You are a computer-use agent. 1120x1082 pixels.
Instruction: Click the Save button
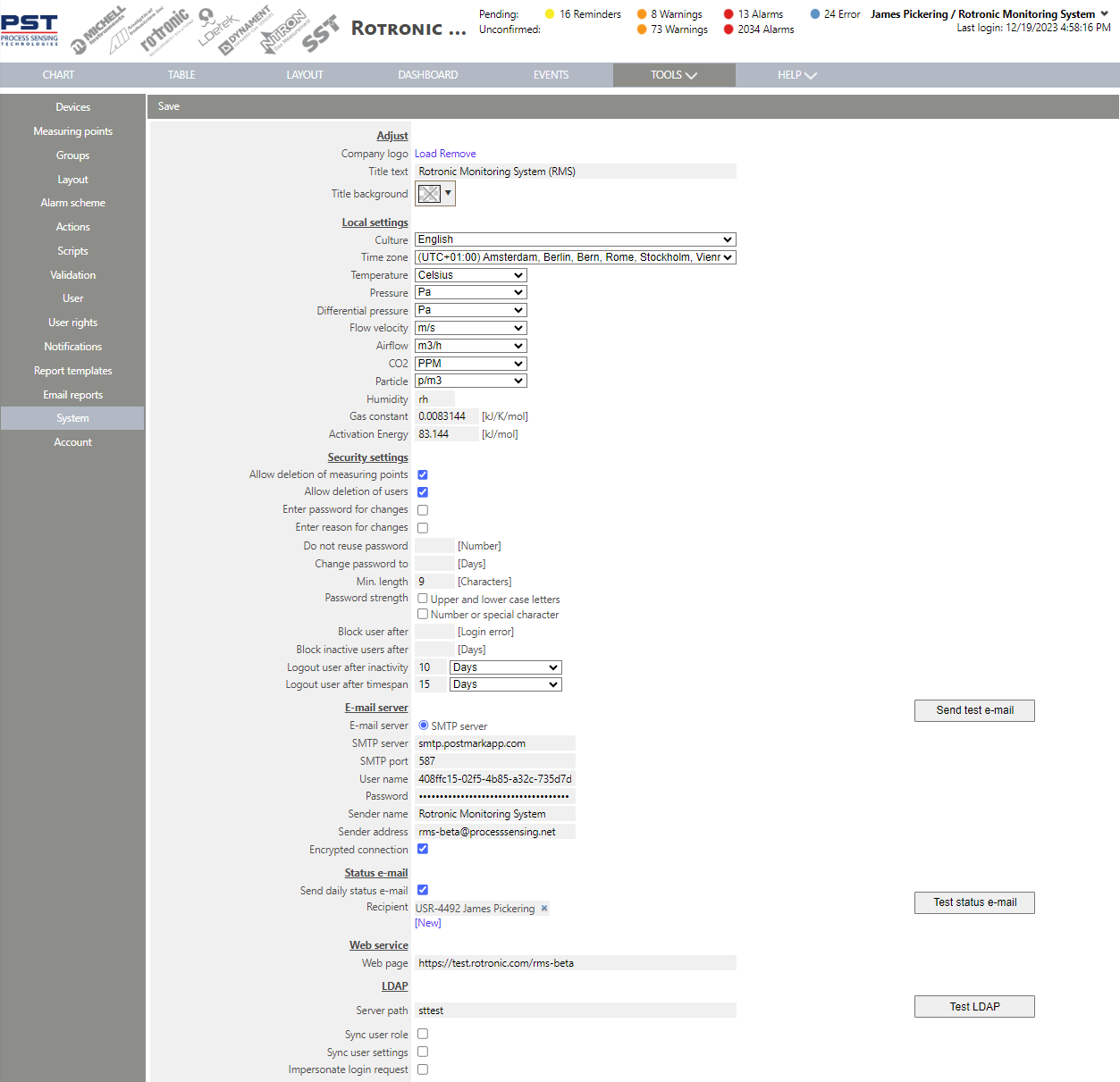coord(169,106)
